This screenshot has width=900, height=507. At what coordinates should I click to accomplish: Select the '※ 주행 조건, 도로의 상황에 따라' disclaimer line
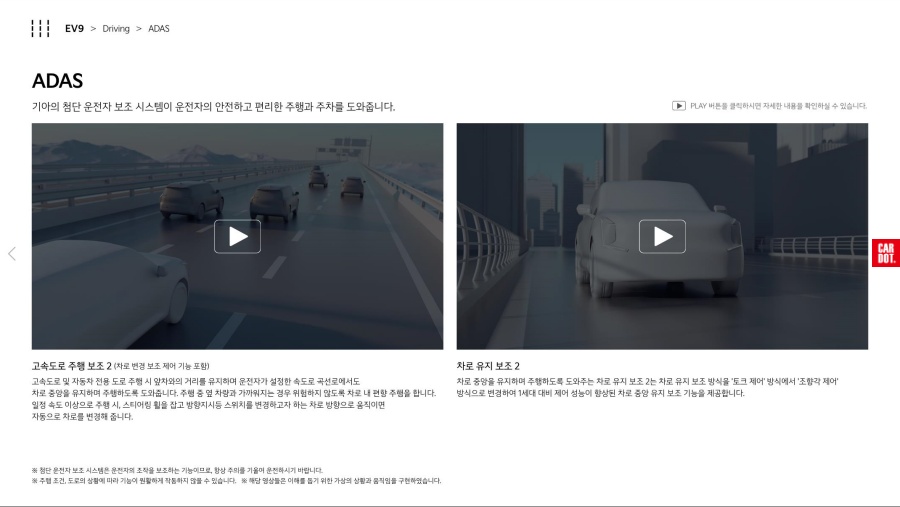pos(134,481)
